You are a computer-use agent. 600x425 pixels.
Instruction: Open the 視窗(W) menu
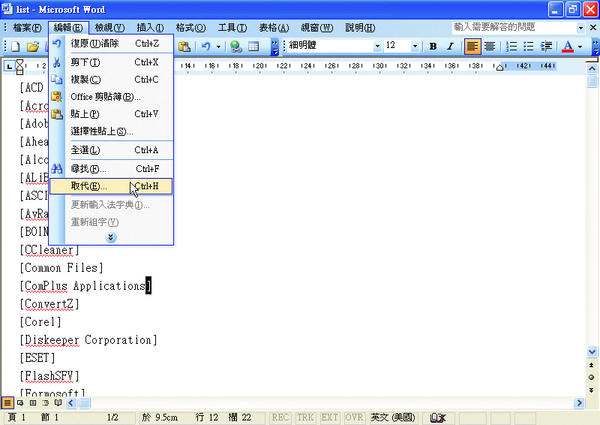pos(316,28)
